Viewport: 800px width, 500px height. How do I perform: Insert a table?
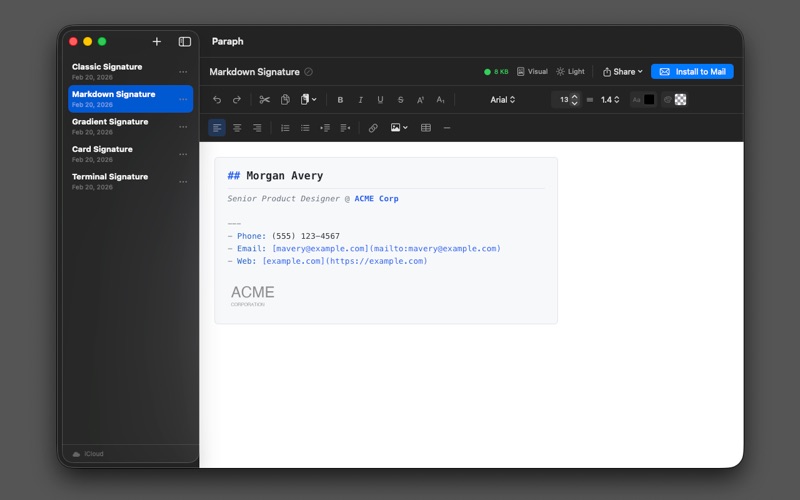tap(426, 128)
